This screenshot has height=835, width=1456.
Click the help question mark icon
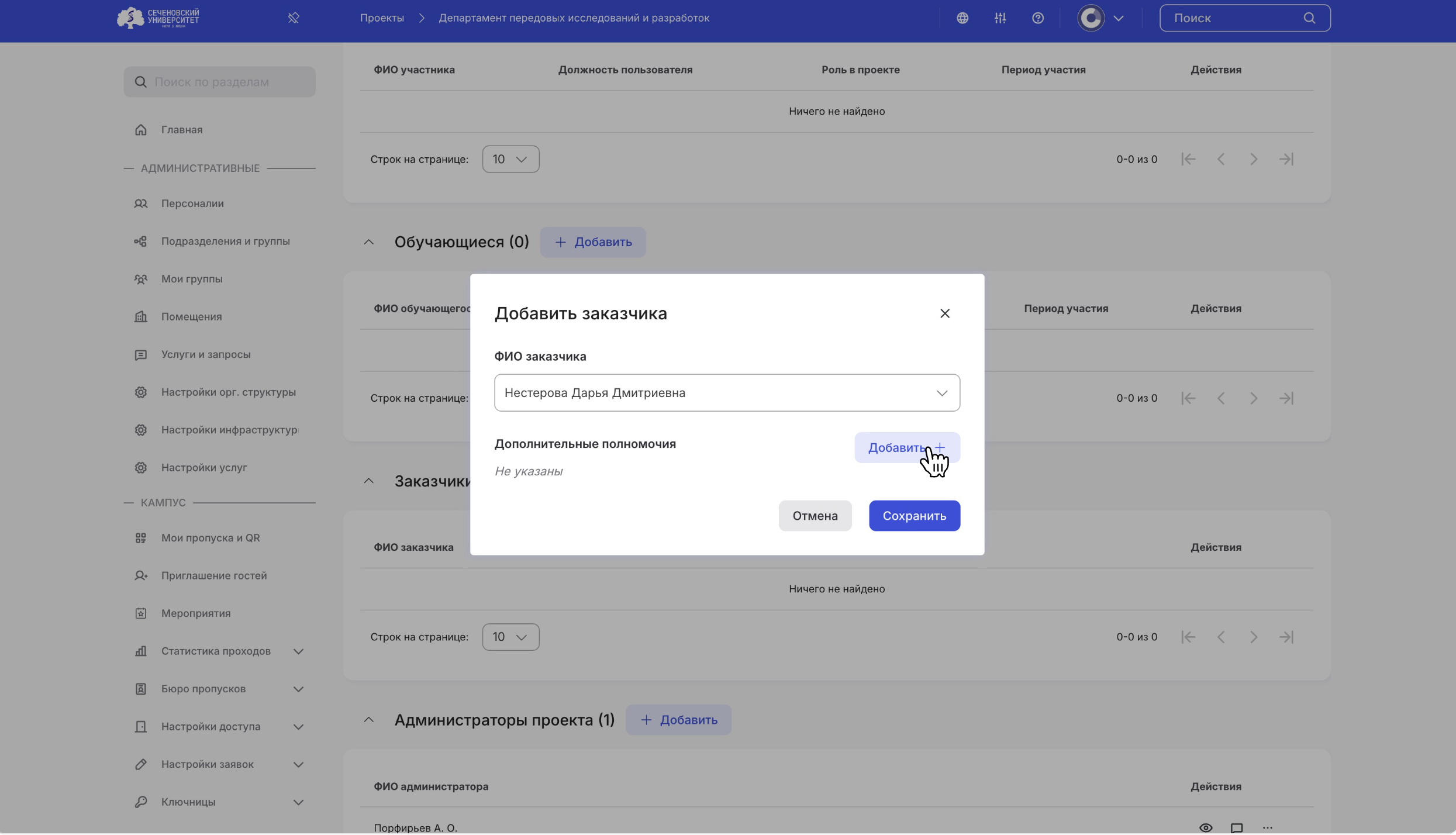pyautogui.click(x=1037, y=18)
